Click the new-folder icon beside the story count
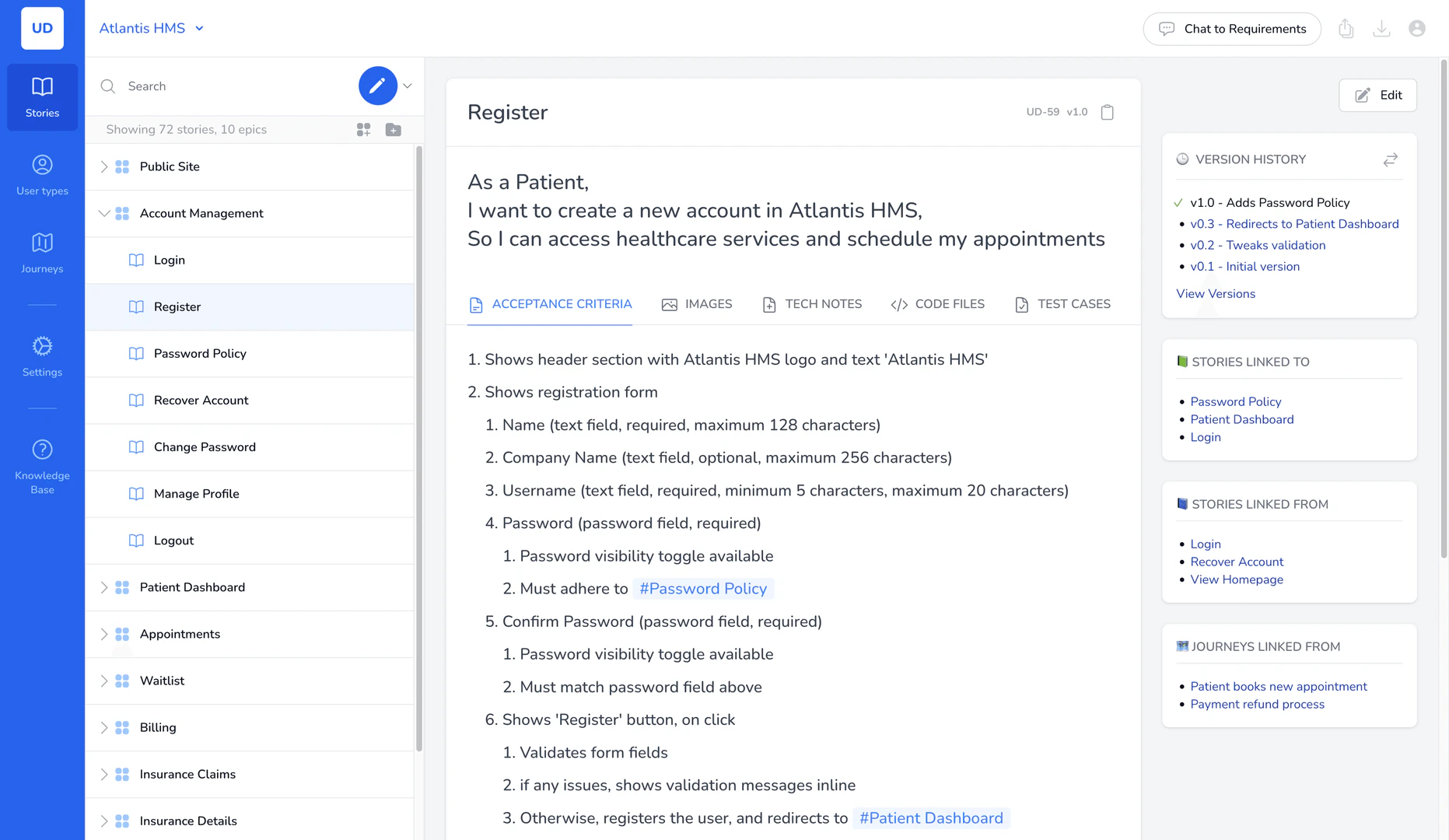This screenshot has width=1449, height=840. (x=393, y=129)
